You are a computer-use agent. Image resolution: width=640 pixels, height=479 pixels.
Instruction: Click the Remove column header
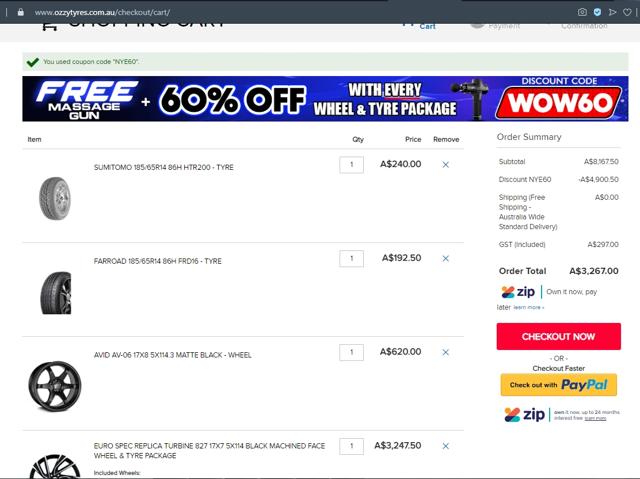446,140
